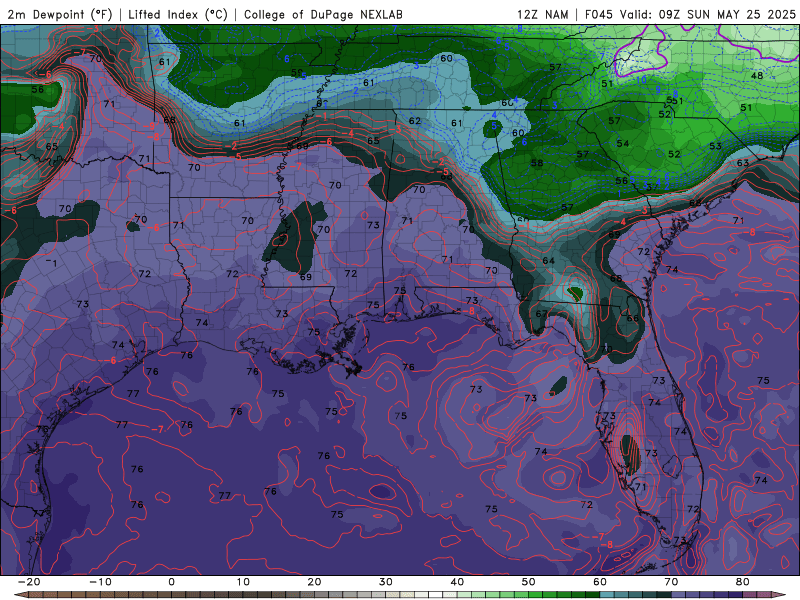
Task: Click the '67' dewpoint value on the map
Action: coord(541,314)
